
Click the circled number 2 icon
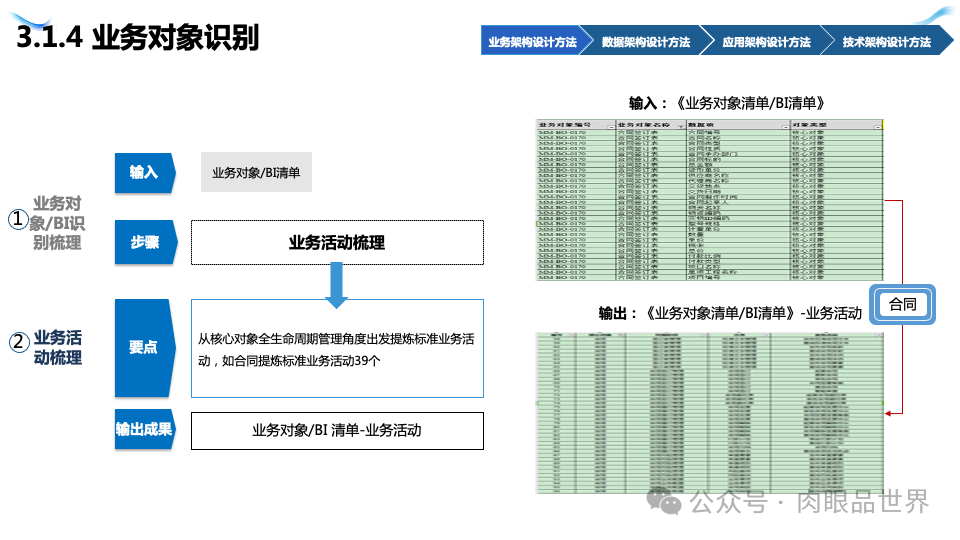pos(18,342)
